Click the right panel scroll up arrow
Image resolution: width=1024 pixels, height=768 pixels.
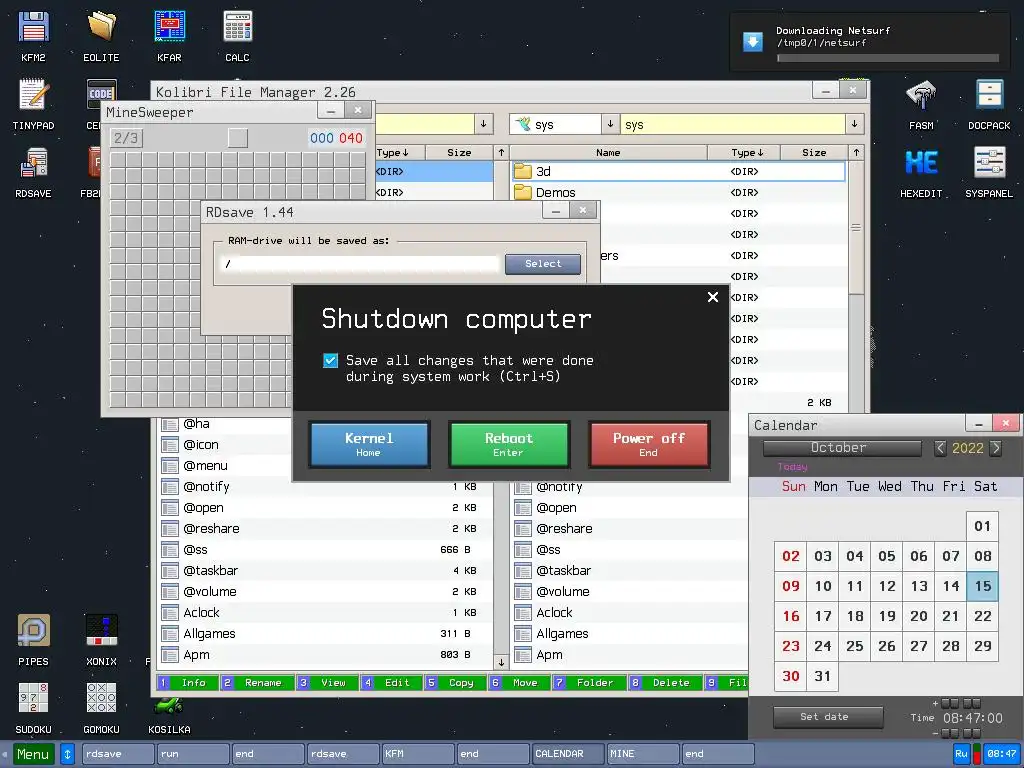click(856, 152)
